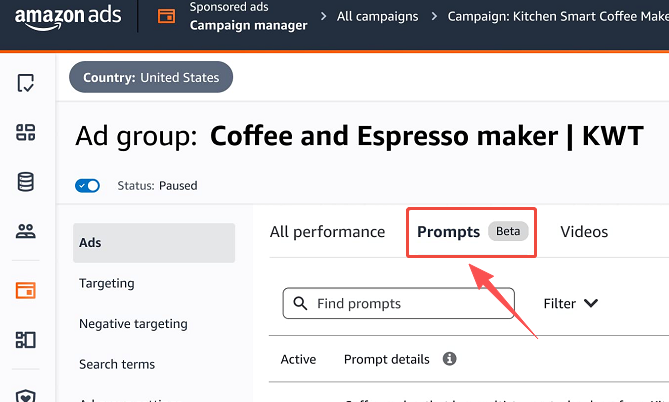669x402 pixels.
Task: Expand the Filter dropdown
Action: tap(570, 303)
